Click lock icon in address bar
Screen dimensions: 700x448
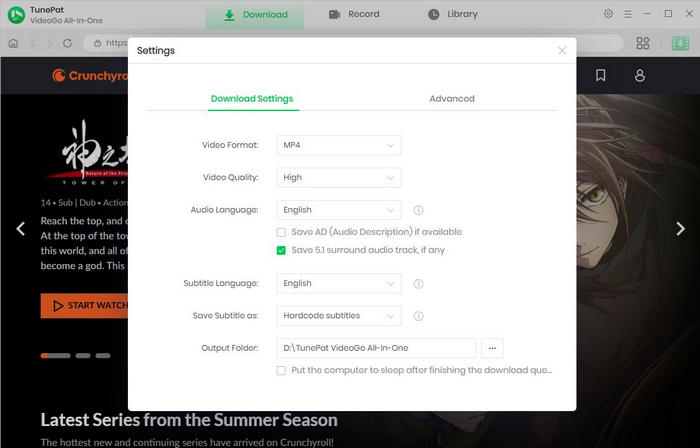97,43
